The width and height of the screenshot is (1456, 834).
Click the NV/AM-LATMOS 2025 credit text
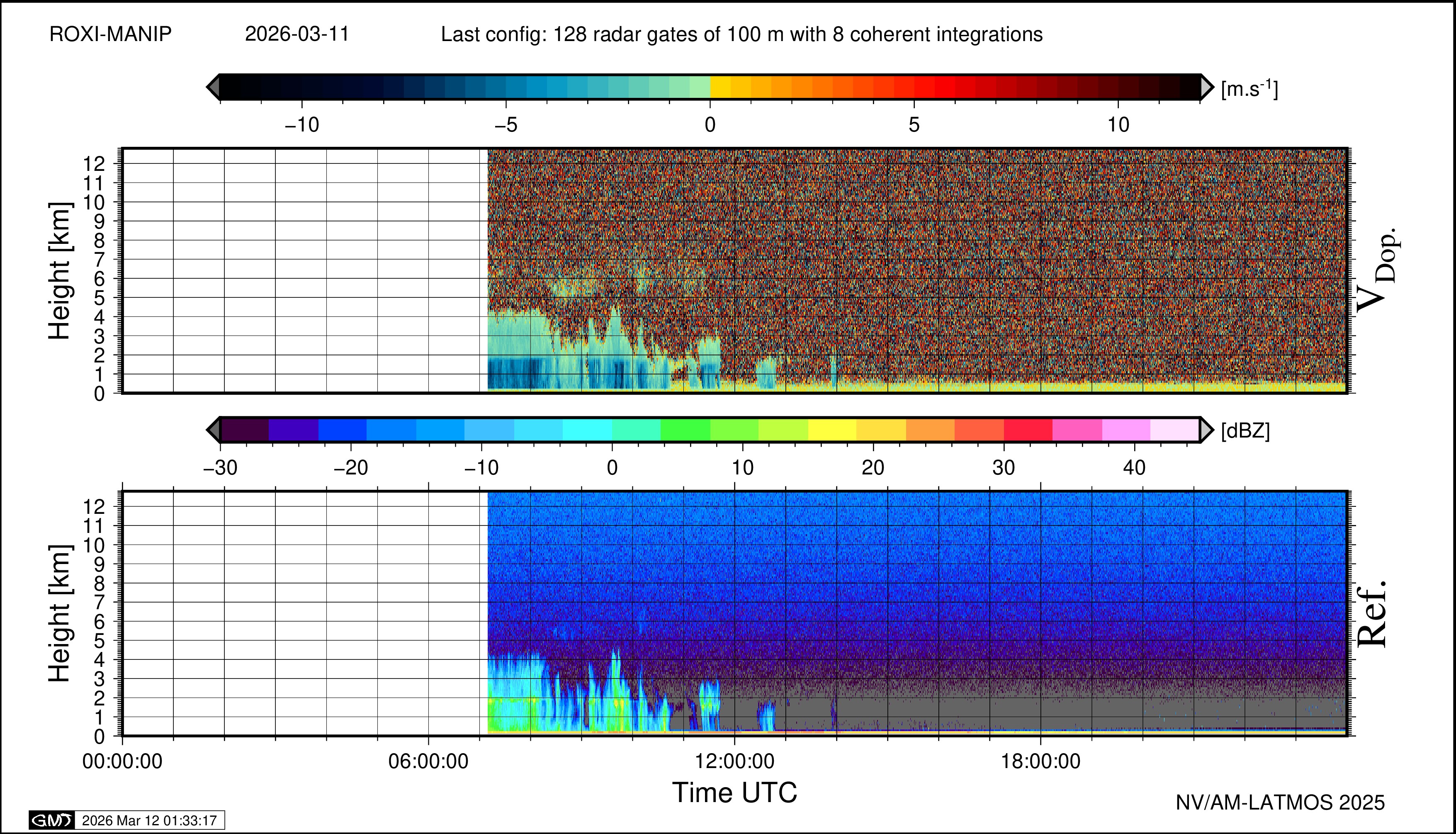(1280, 802)
